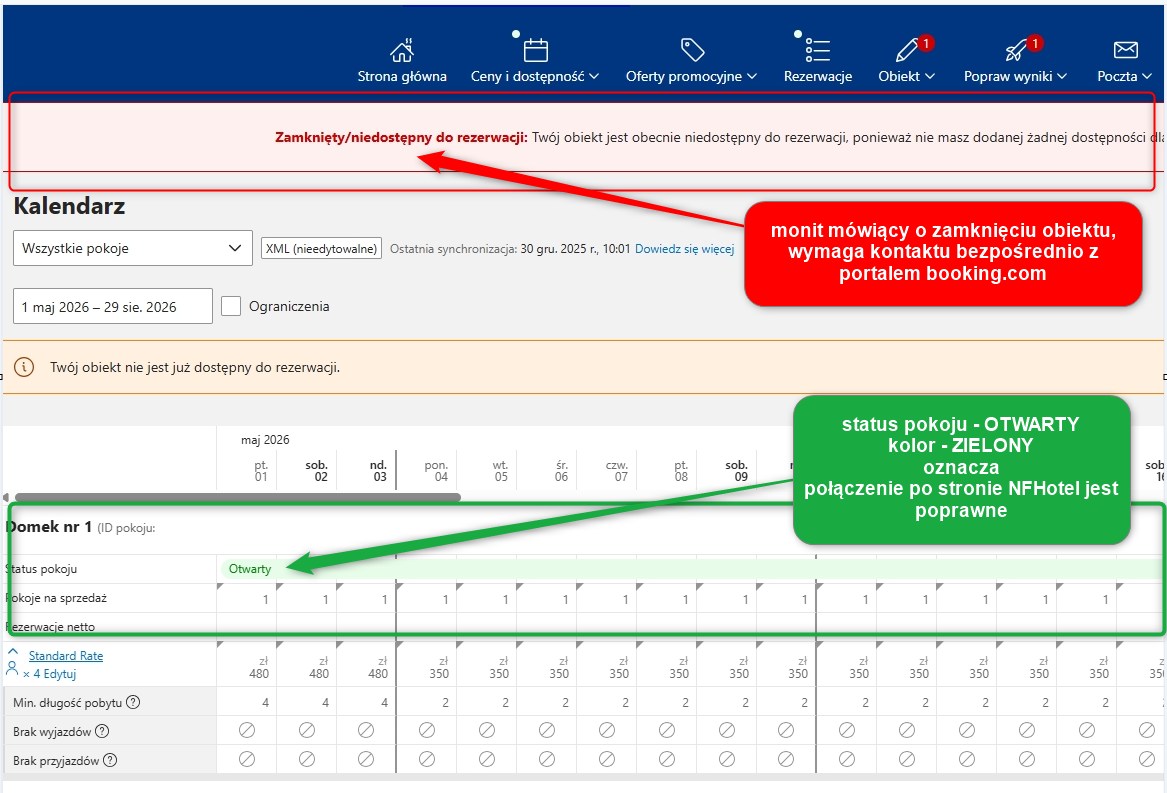Screen dimensions: 1167x793
Task: Toggle Brak wyjazdów for pt. 01
Action: click(x=246, y=730)
